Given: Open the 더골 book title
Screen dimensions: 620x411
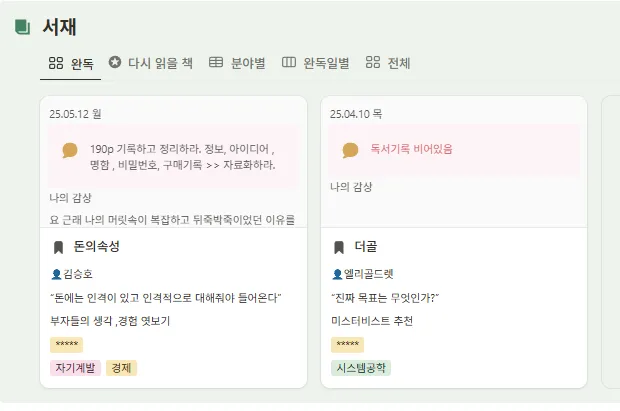Looking at the screenshot, I should 366,247.
